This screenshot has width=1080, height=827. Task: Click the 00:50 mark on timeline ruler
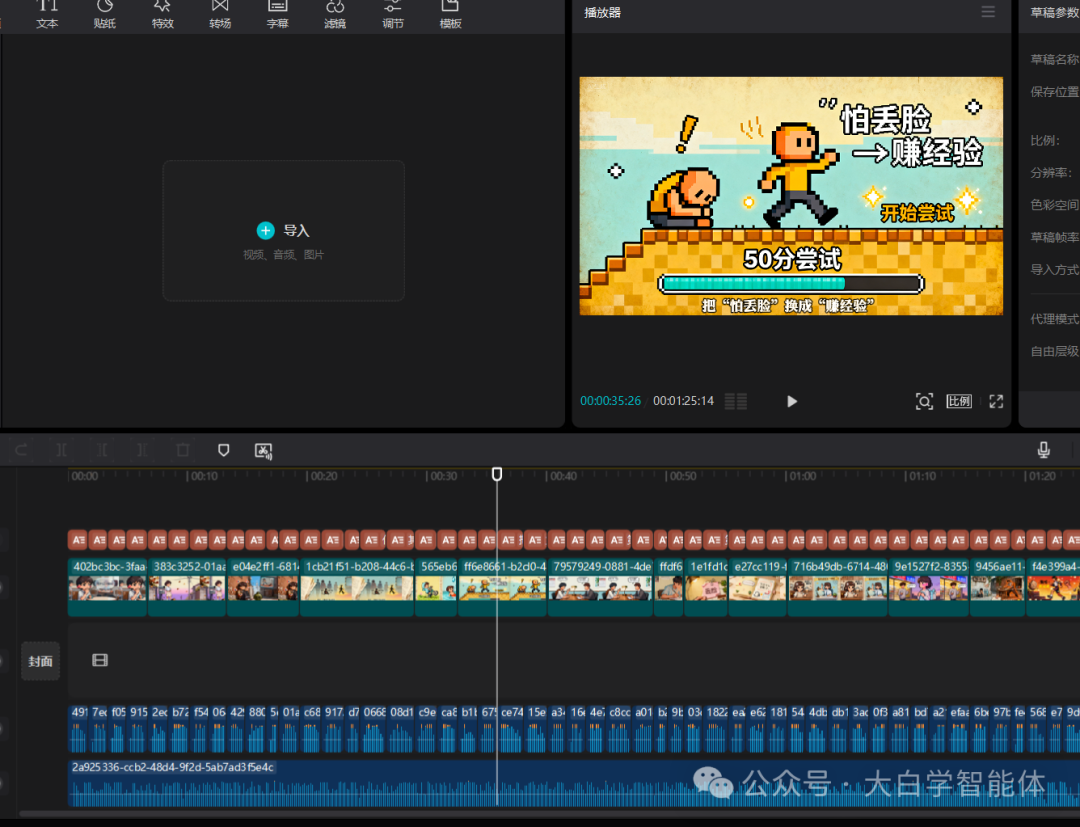(683, 476)
